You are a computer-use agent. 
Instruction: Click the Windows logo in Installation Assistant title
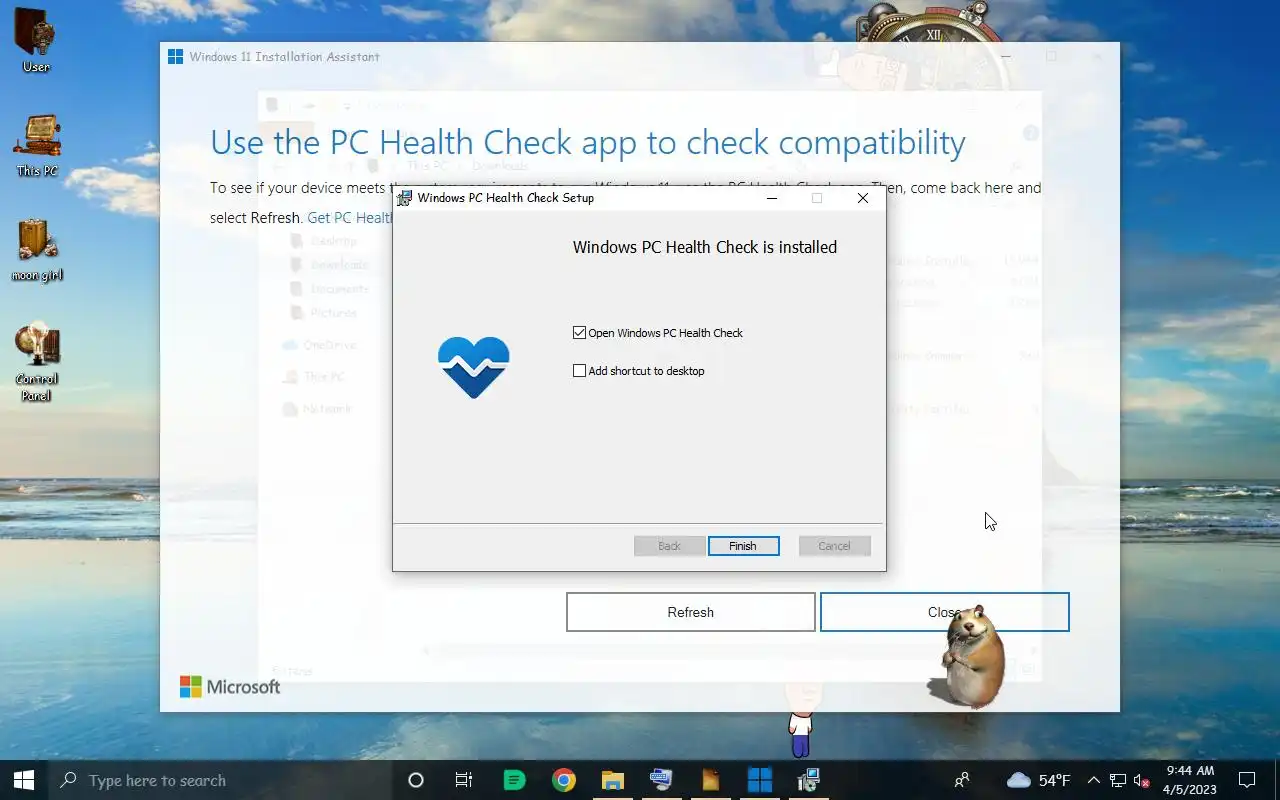pos(175,57)
